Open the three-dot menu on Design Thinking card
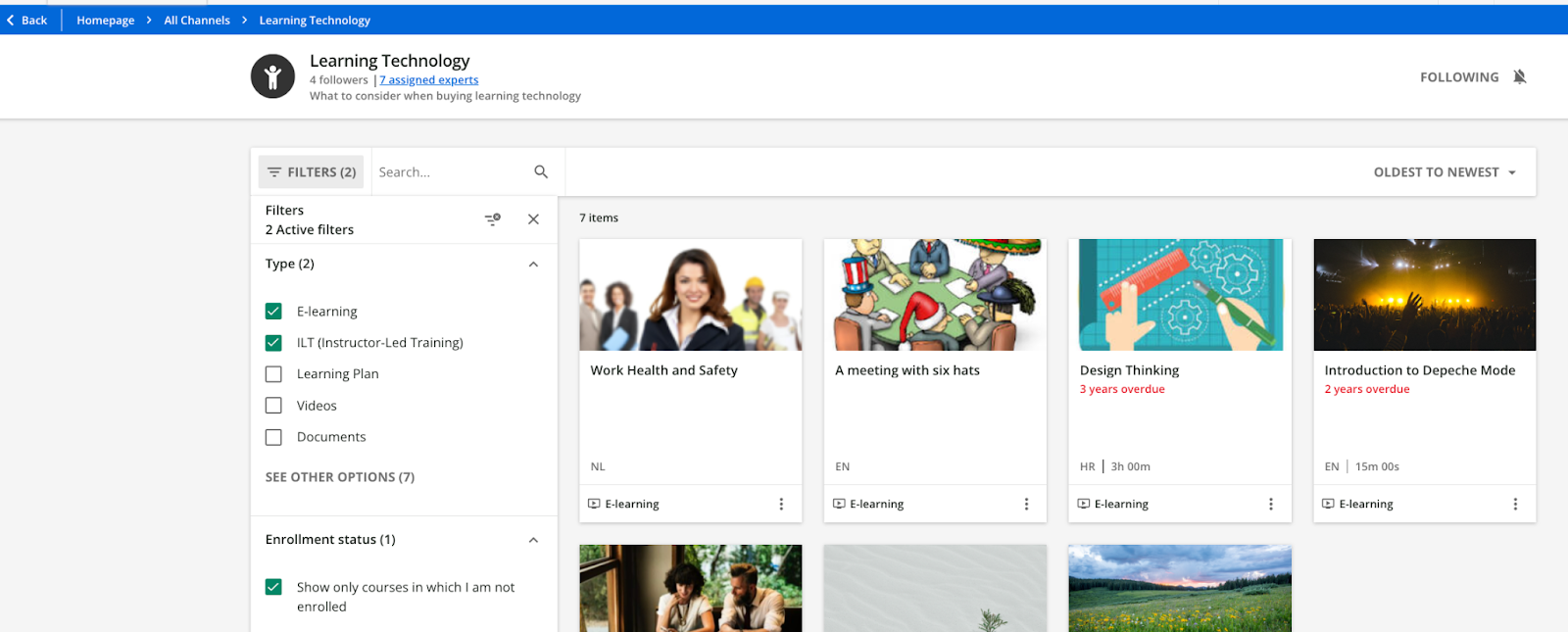1568x632 pixels. [1271, 505]
